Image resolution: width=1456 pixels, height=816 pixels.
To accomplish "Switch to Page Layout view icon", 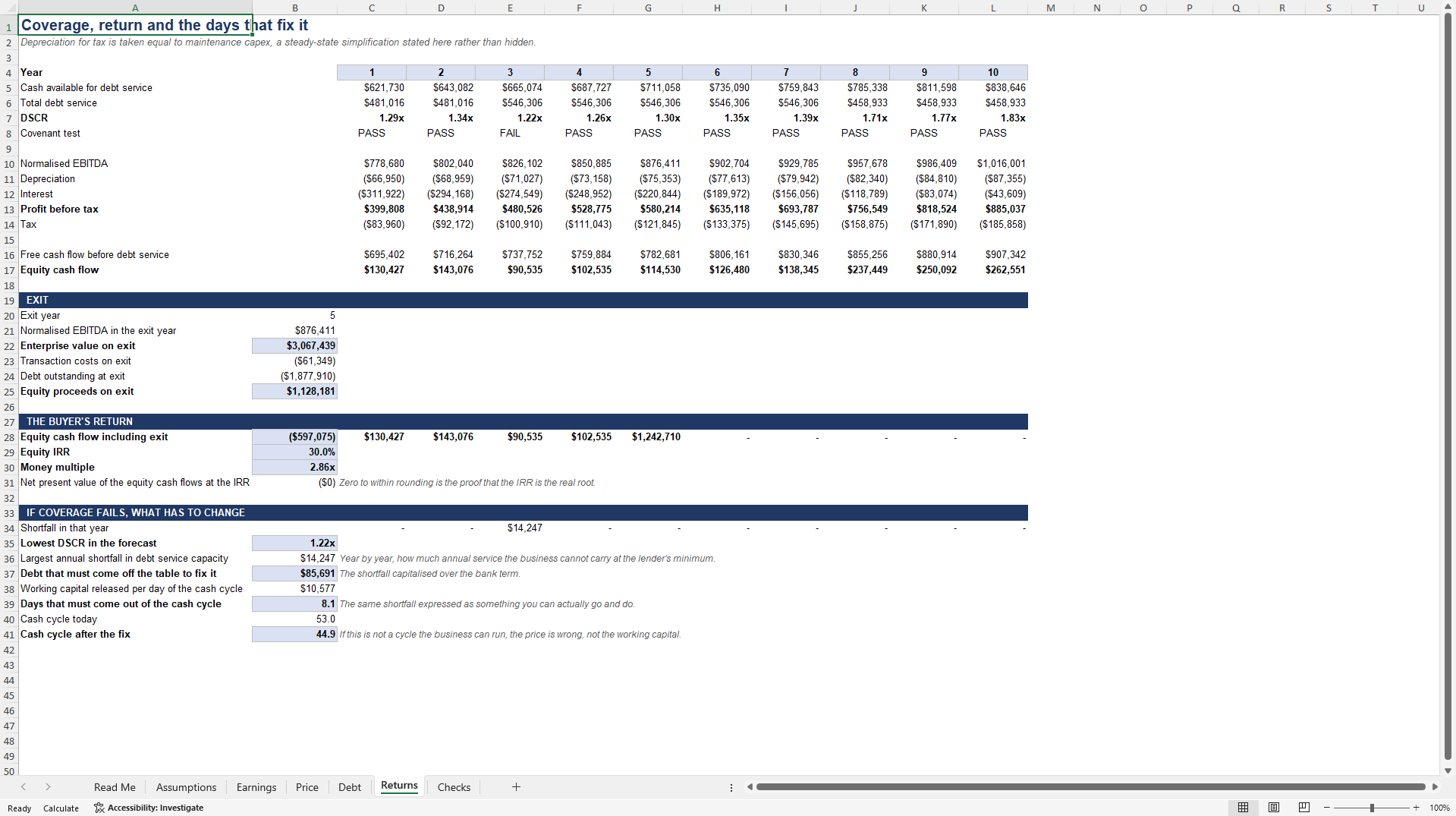I will click(x=1274, y=808).
